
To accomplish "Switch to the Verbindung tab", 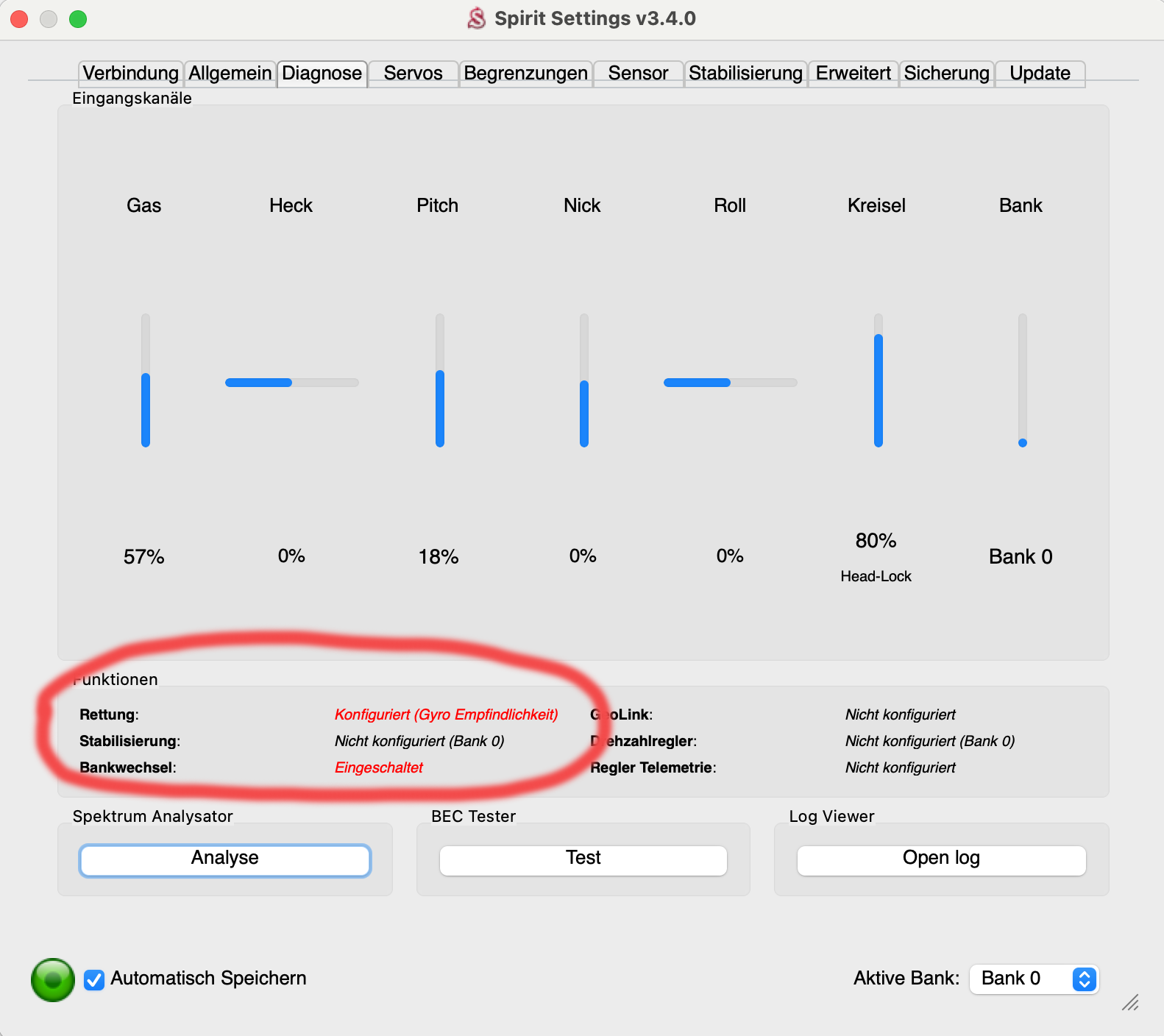I will pyautogui.click(x=130, y=74).
